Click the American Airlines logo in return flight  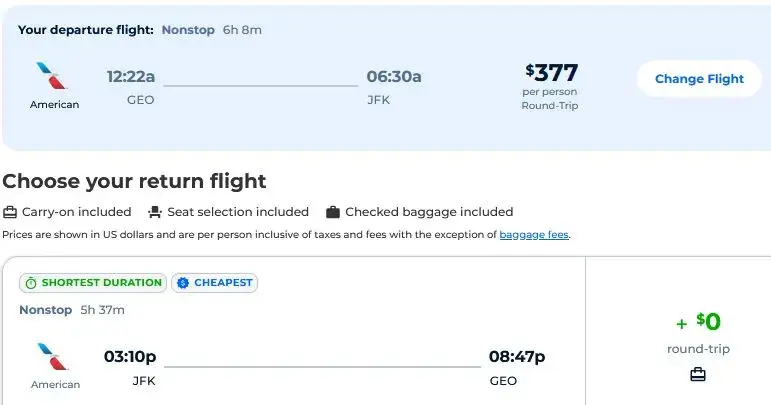[53, 356]
